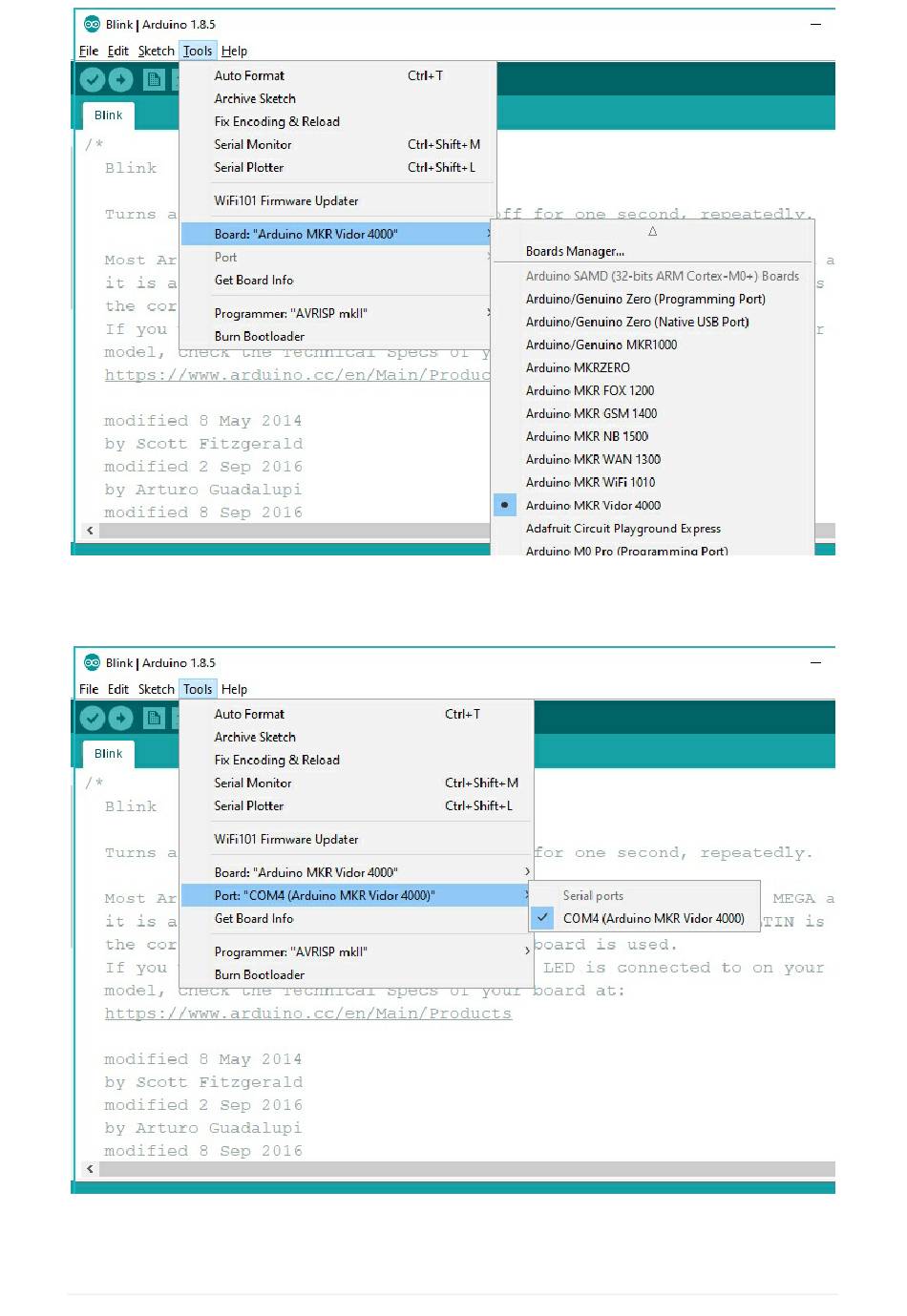Viewport: 907px width, 1316px height.
Task: Click the scrollbar left arrow in the upper editor
Action: [x=90, y=531]
